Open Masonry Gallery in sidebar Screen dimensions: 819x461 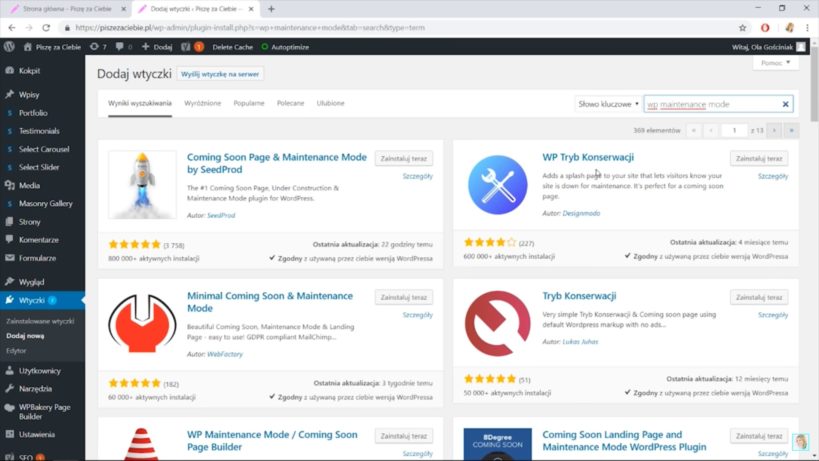(45, 204)
